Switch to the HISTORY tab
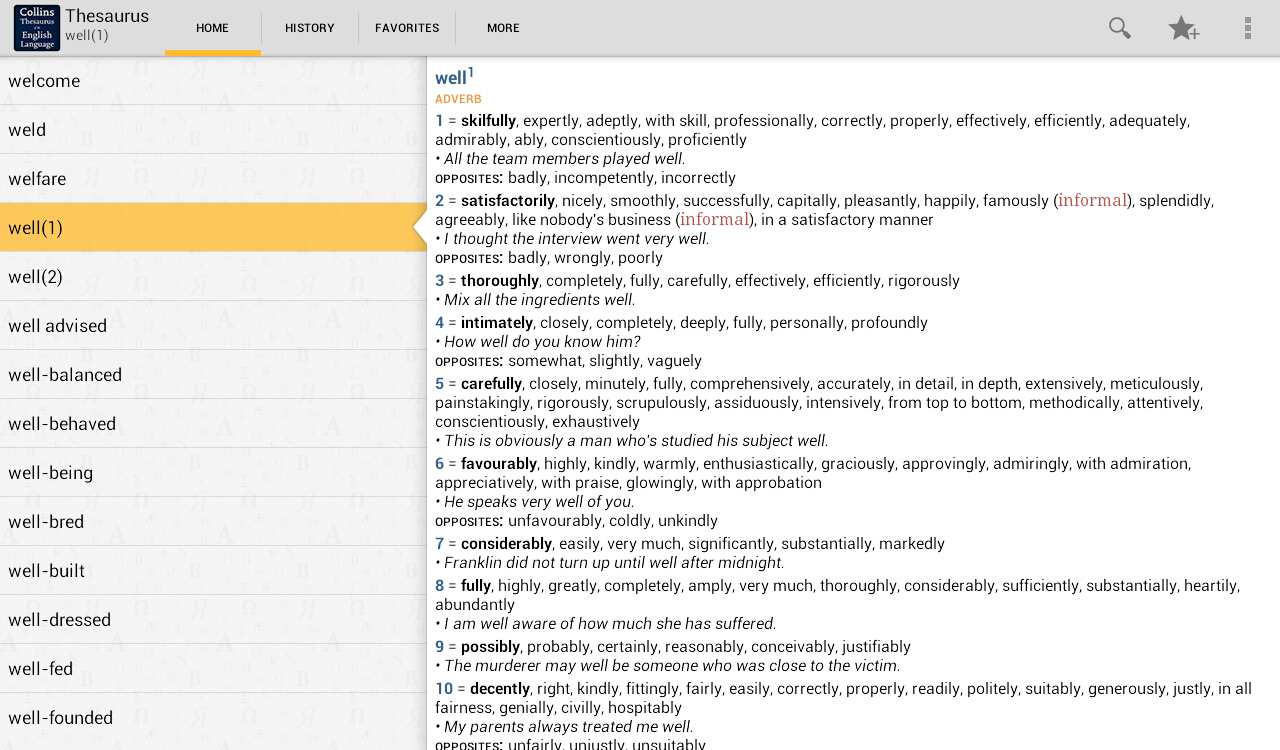Viewport: 1280px width, 750px height. [309, 28]
